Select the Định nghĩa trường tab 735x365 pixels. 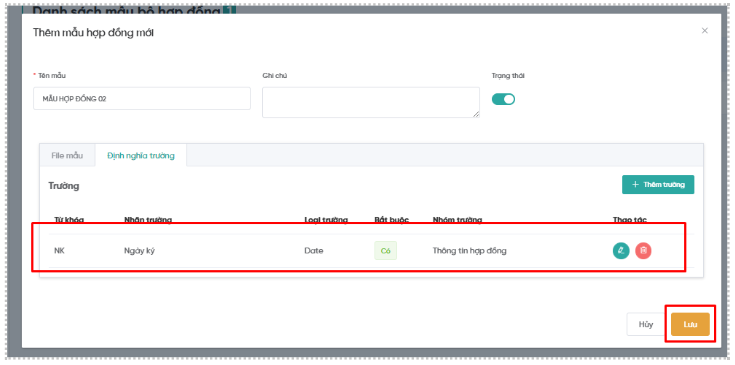click(141, 156)
